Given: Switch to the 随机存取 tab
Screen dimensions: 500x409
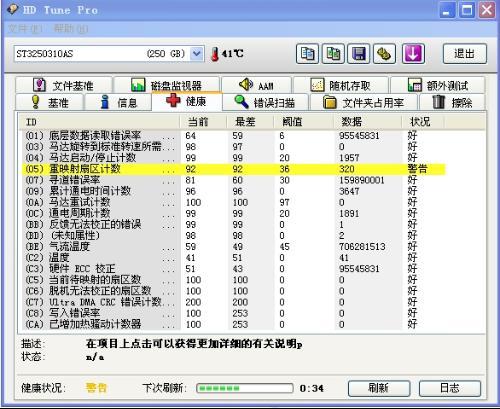Looking at the screenshot, I should [x=340, y=85].
